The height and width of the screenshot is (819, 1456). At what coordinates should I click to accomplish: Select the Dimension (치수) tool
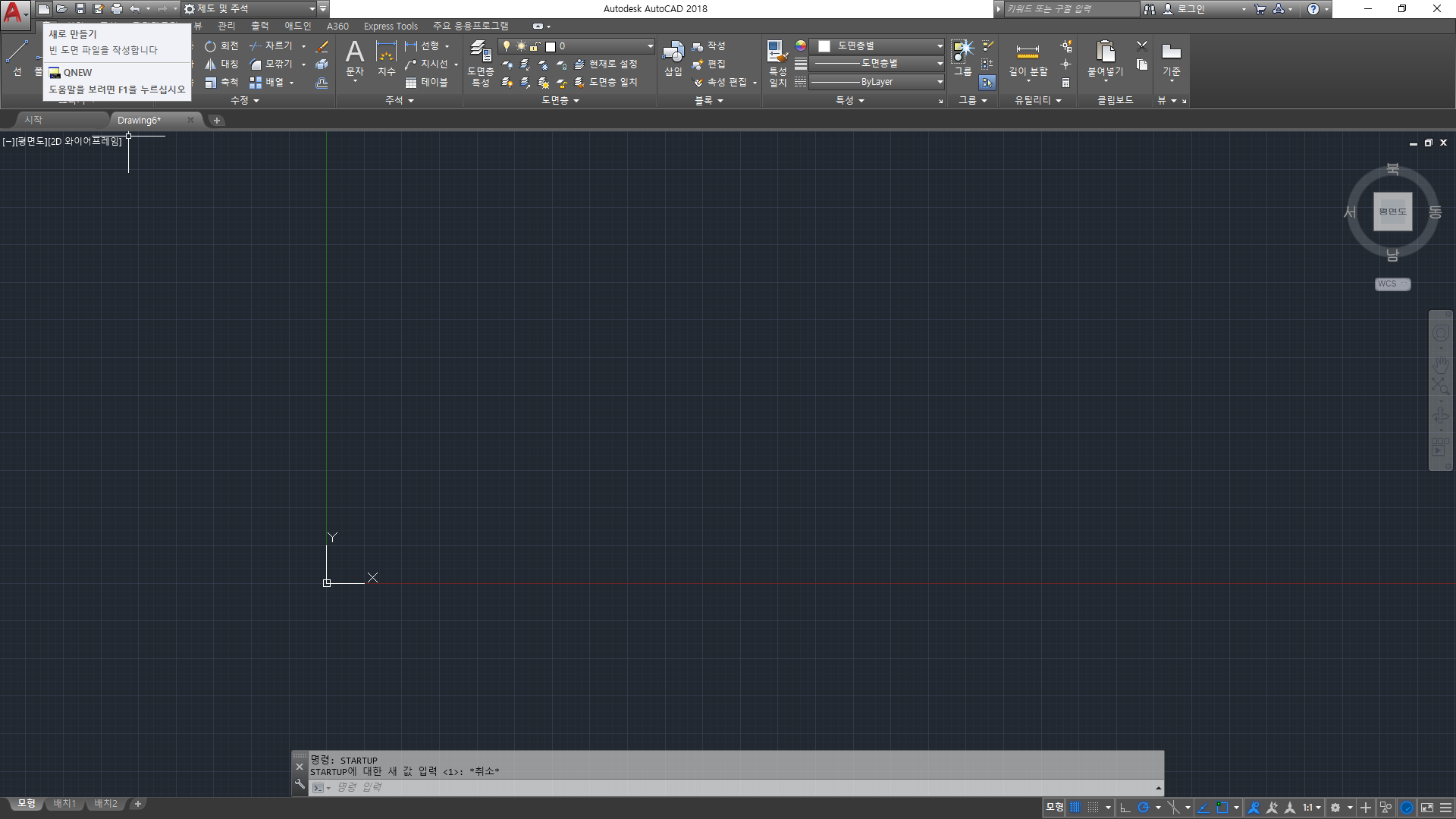pos(386,53)
